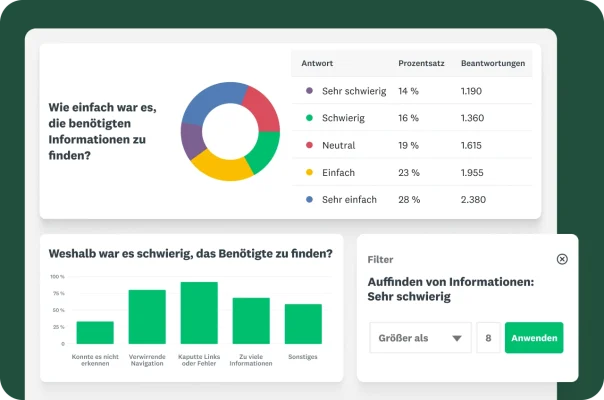This screenshot has width=604, height=400.
Task: Click the 'Sonstiges' axis label
Action: [x=303, y=357]
